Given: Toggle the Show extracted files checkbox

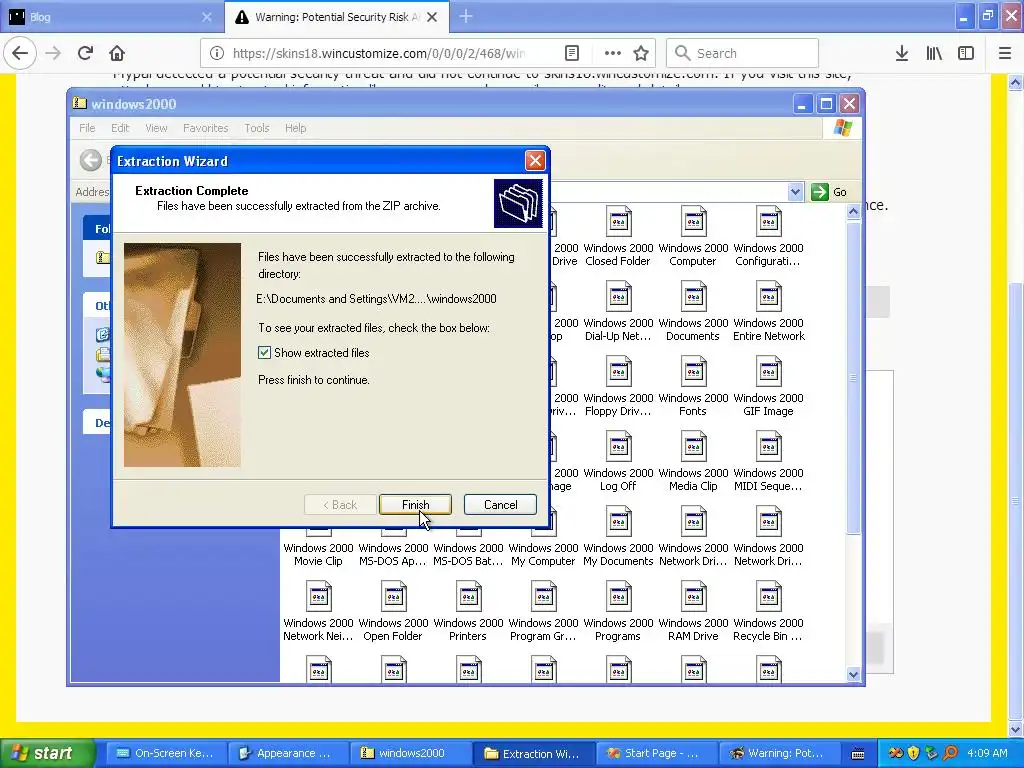Looking at the screenshot, I should (x=264, y=353).
